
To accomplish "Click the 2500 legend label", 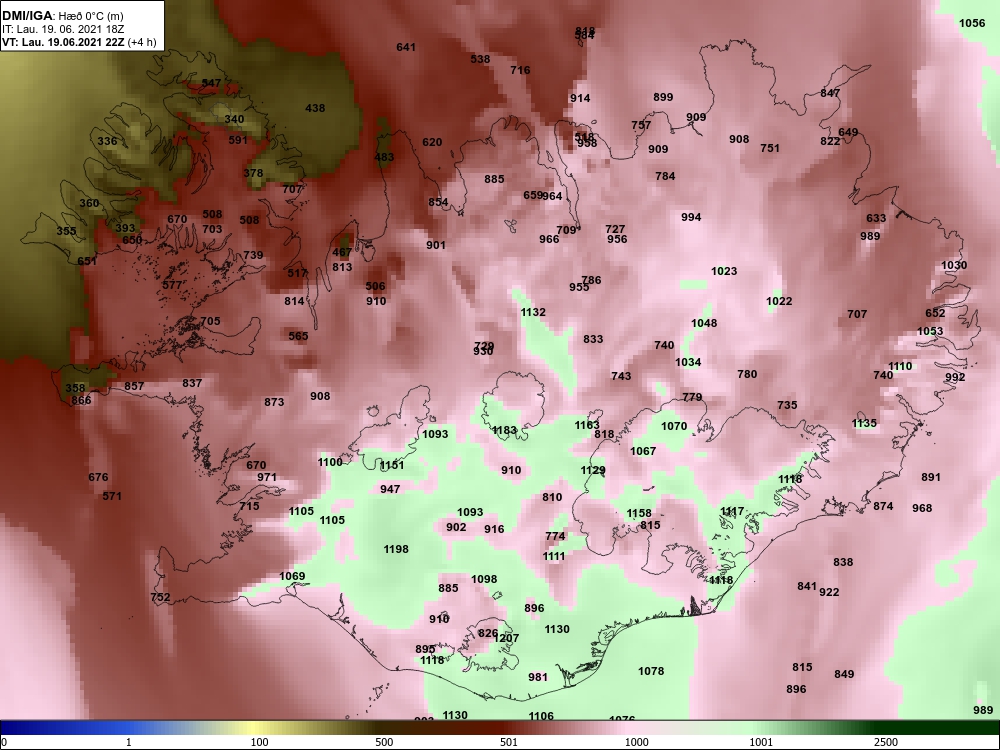I will pyautogui.click(x=886, y=742).
